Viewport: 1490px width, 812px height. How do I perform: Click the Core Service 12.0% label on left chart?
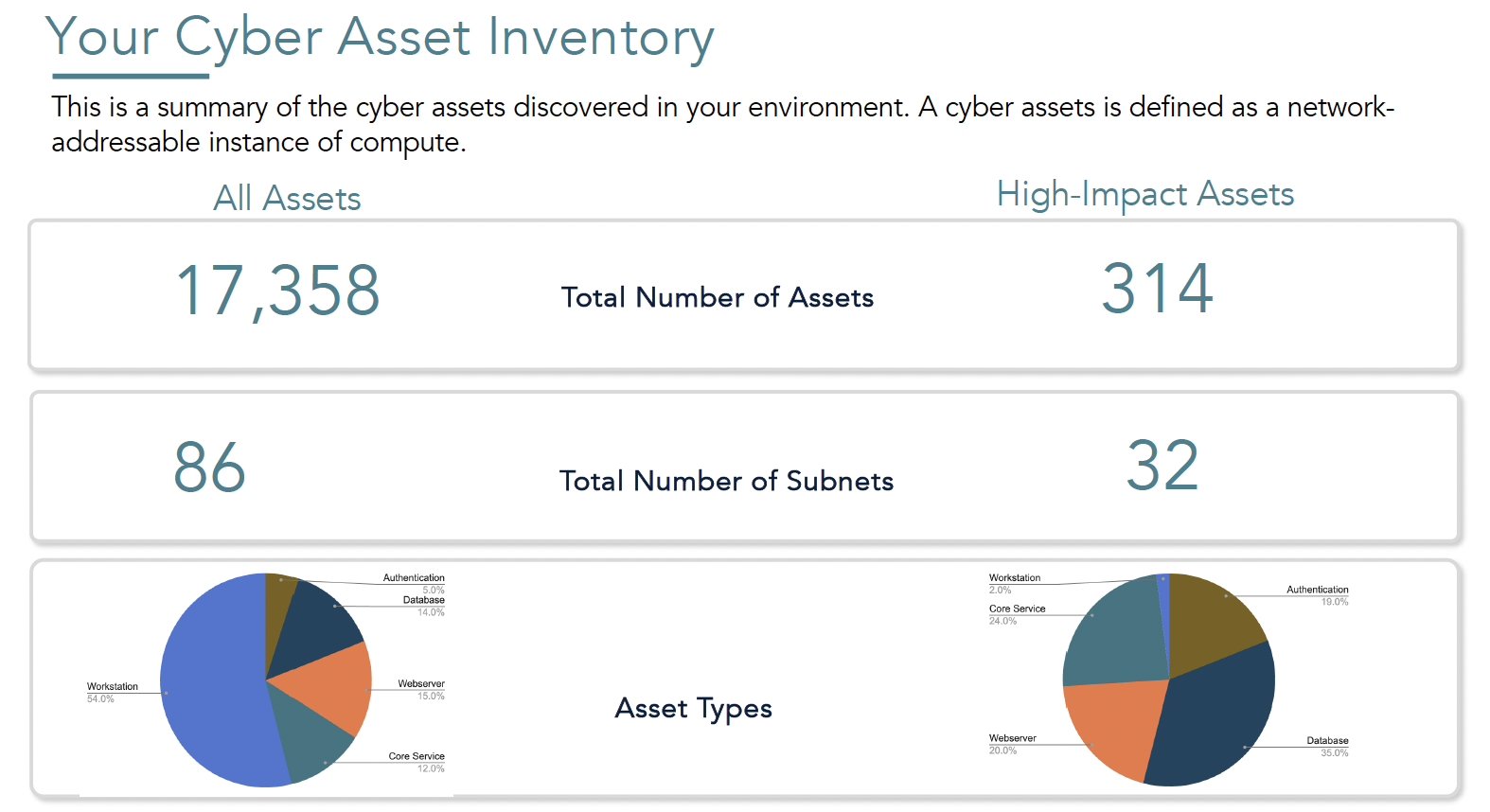point(417,762)
